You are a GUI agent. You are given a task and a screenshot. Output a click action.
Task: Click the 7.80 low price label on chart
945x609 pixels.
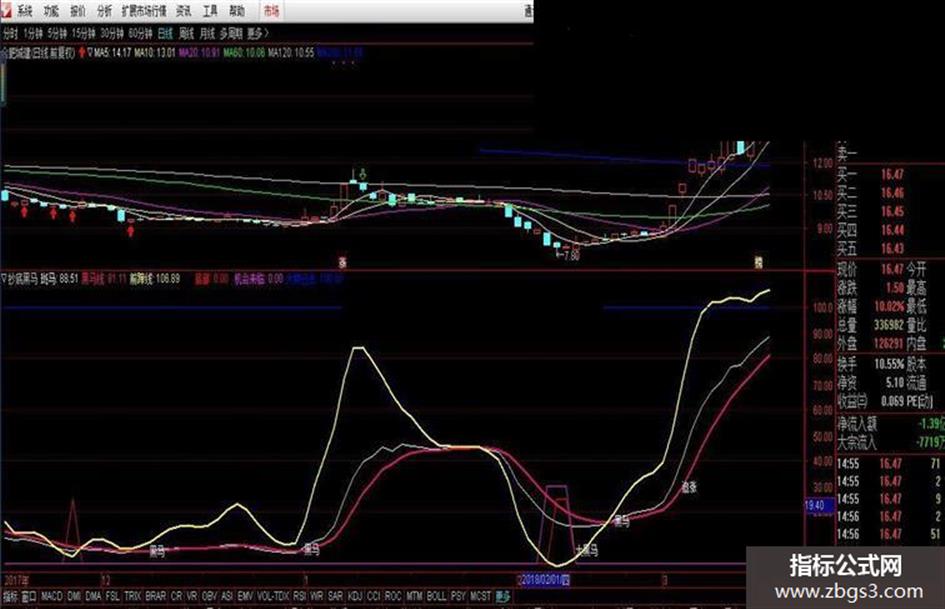pyautogui.click(x=570, y=256)
